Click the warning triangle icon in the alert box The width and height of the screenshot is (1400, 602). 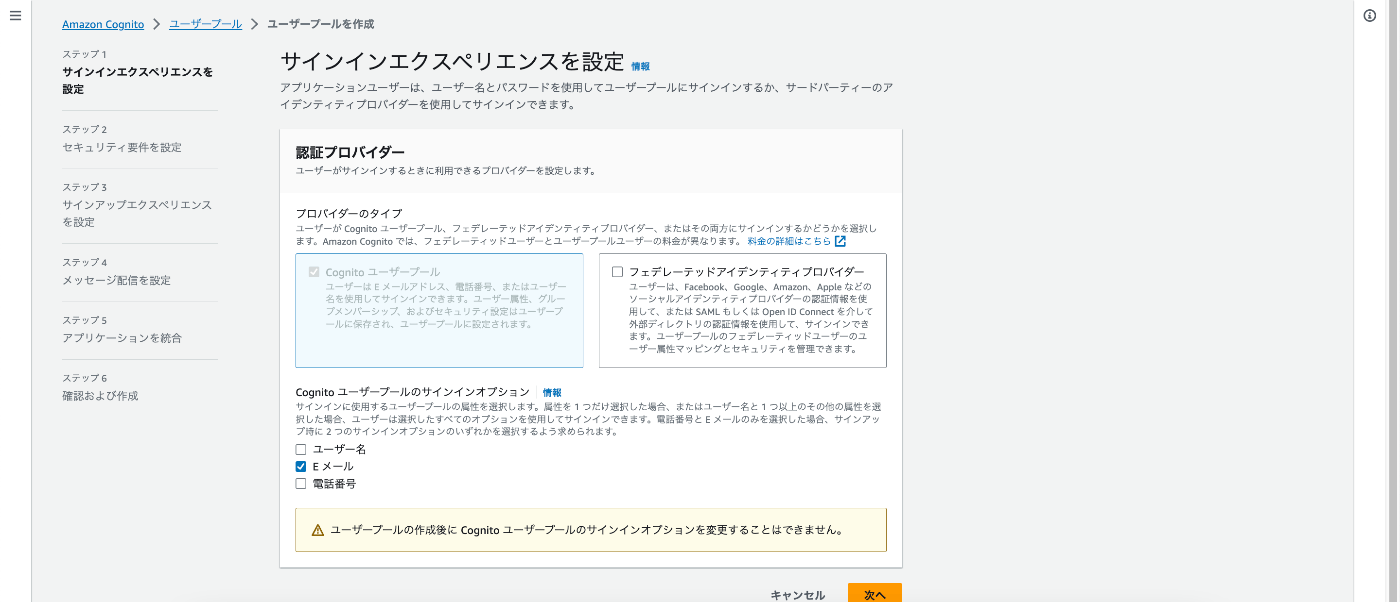pyautogui.click(x=318, y=530)
